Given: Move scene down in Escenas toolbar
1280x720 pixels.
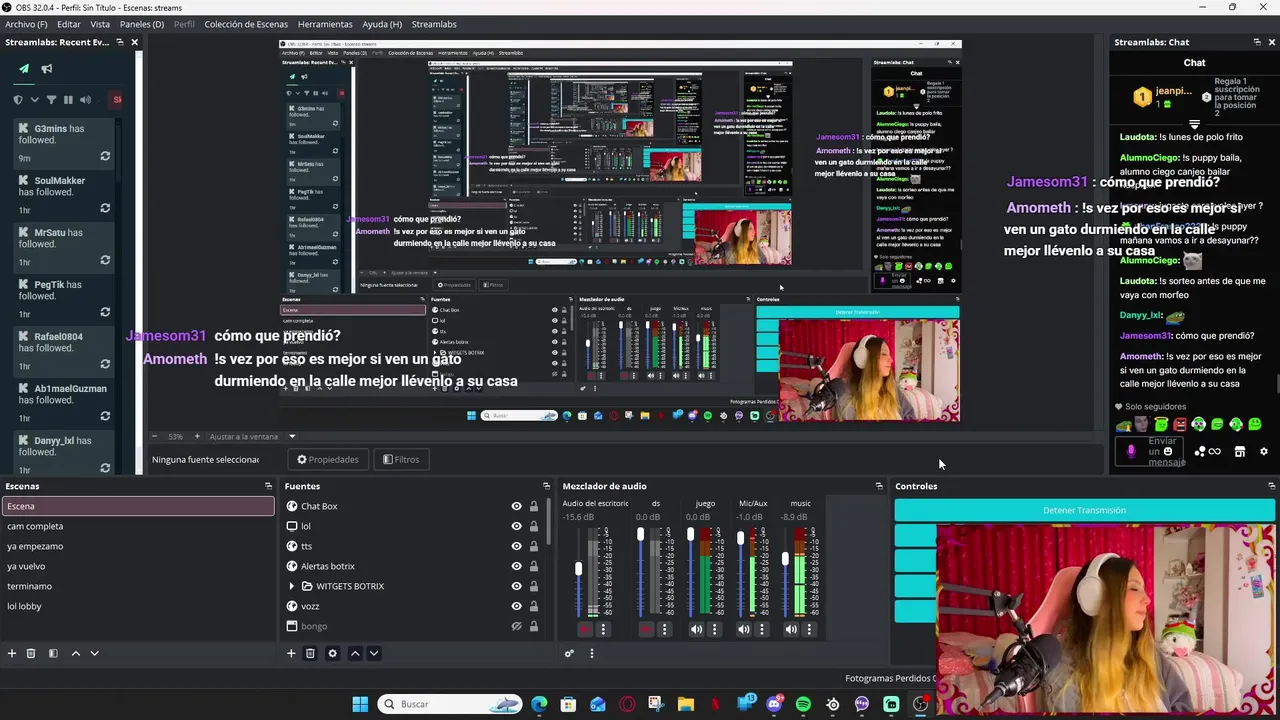Looking at the screenshot, I should (94, 653).
